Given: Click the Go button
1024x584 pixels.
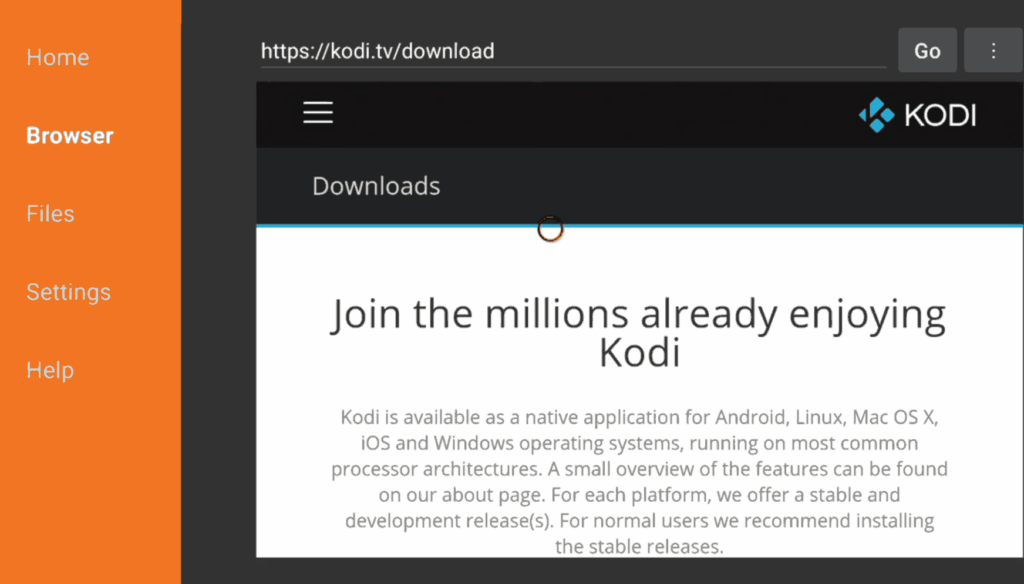Looking at the screenshot, I should [927, 50].
